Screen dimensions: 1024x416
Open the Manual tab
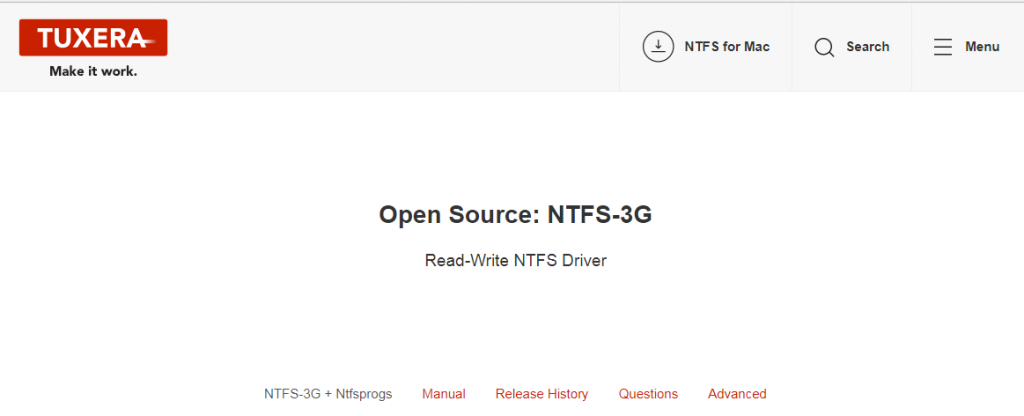(443, 394)
